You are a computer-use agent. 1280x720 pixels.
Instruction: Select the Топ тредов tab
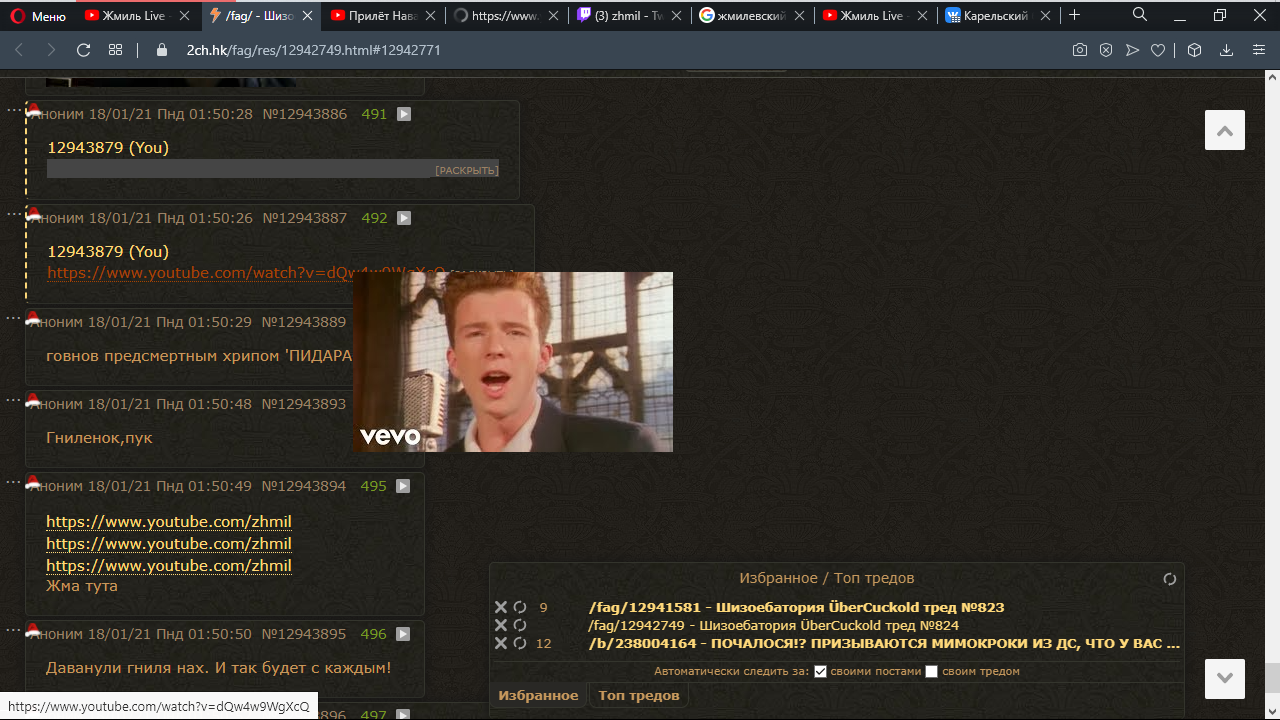pos(638,695)
